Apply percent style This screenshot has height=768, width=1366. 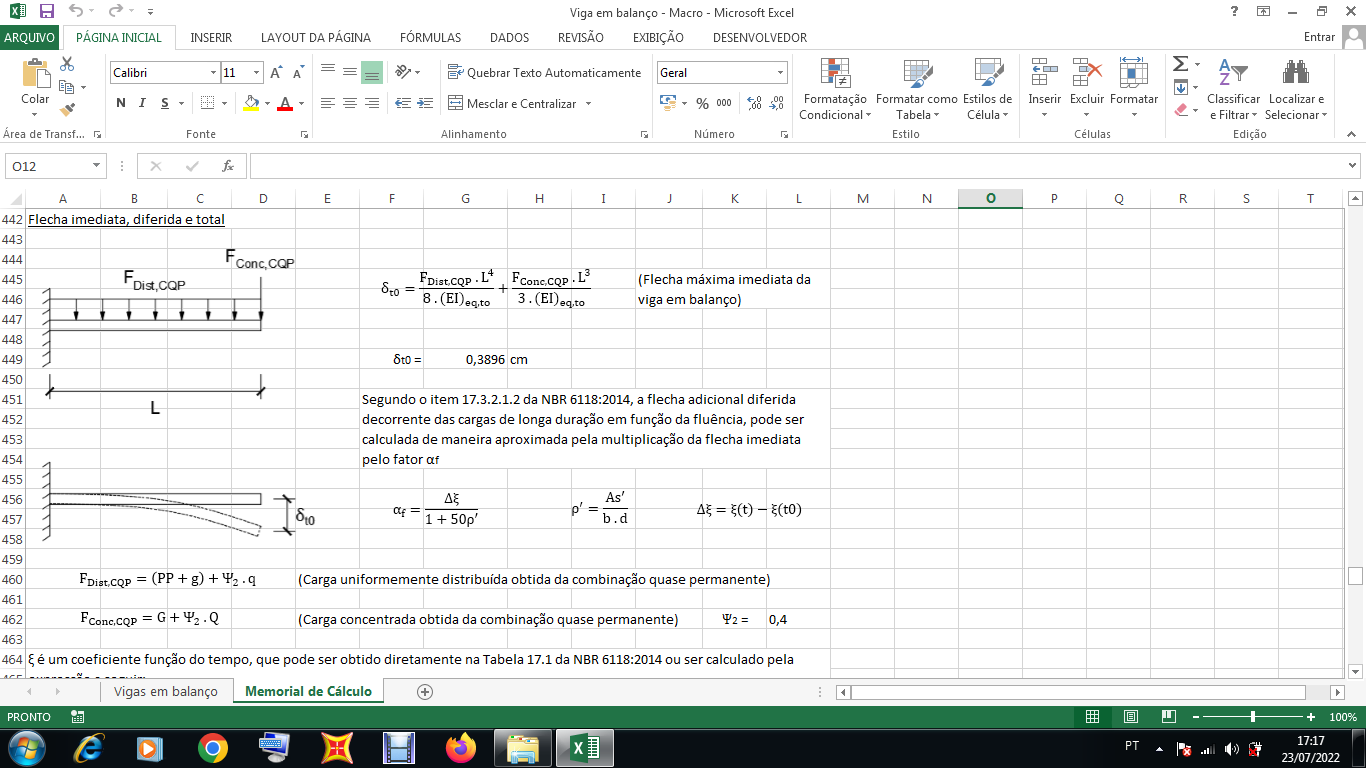(702, 103)
